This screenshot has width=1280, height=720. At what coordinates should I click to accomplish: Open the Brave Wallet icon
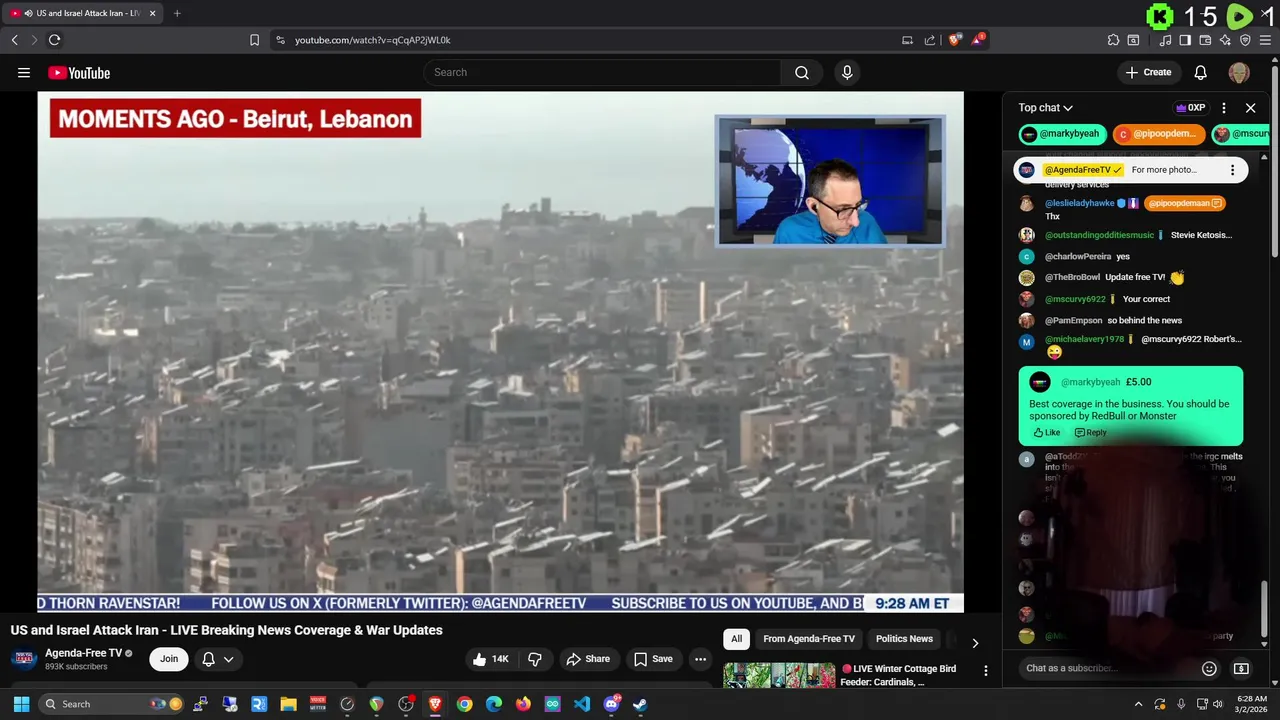[x=1205, y=40]
